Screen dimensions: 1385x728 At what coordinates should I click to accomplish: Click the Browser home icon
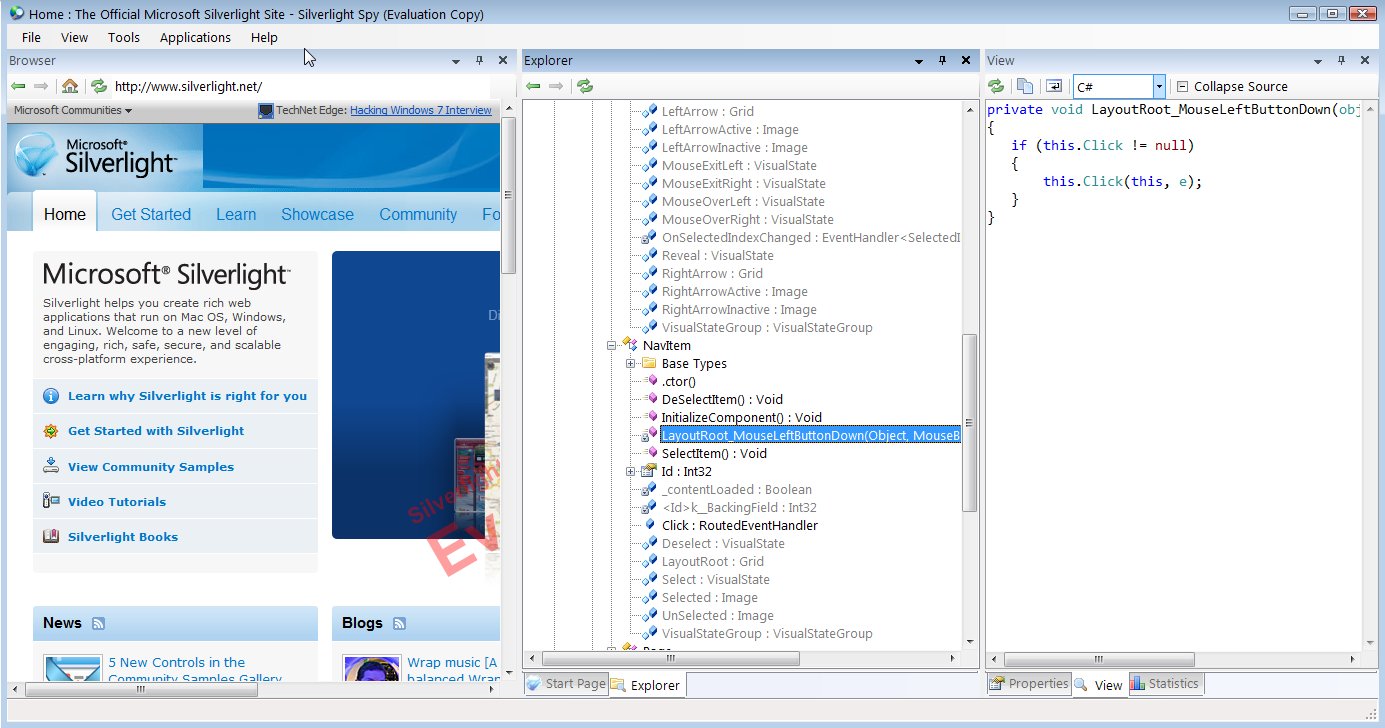pyautogui.click(x=70, y=86)
